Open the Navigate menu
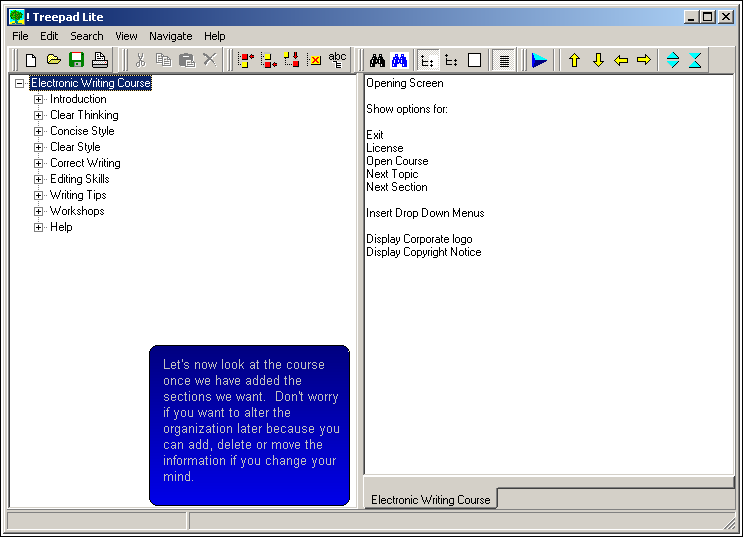Image resolution: width=743 pixels, height=537 pixels. (170, 36)
